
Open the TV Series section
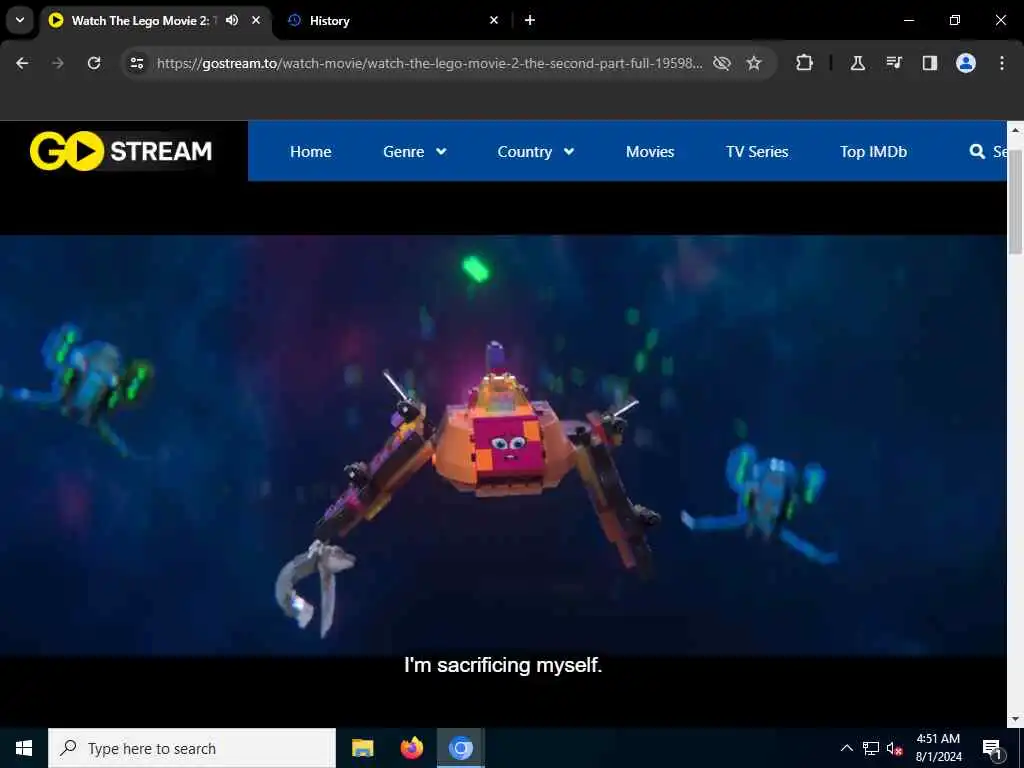(x=757, y=152)
